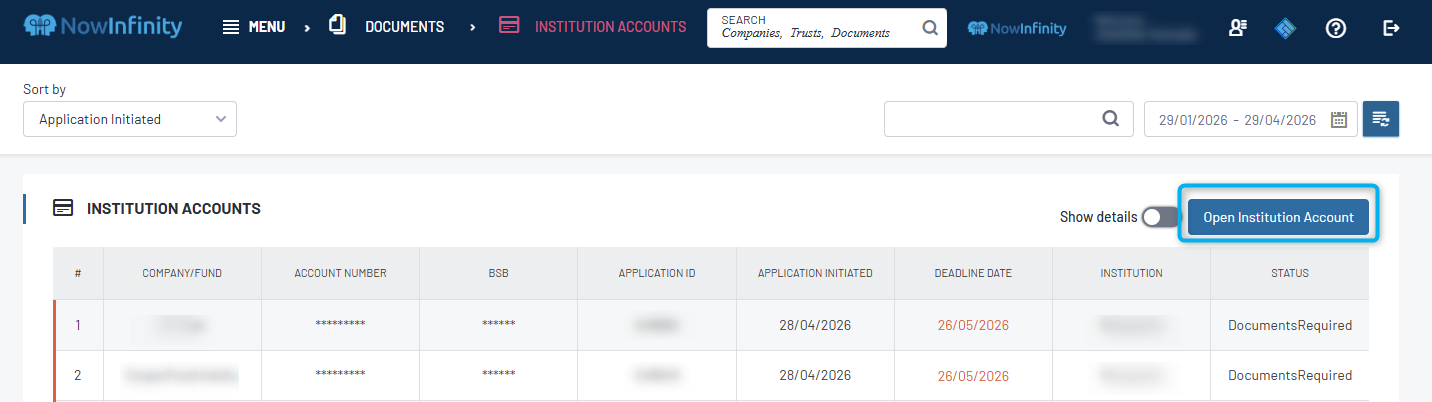
Task: Open the date range 29/01/2026 - 29/04/2026 field
Action: (x=1237, y=119)
